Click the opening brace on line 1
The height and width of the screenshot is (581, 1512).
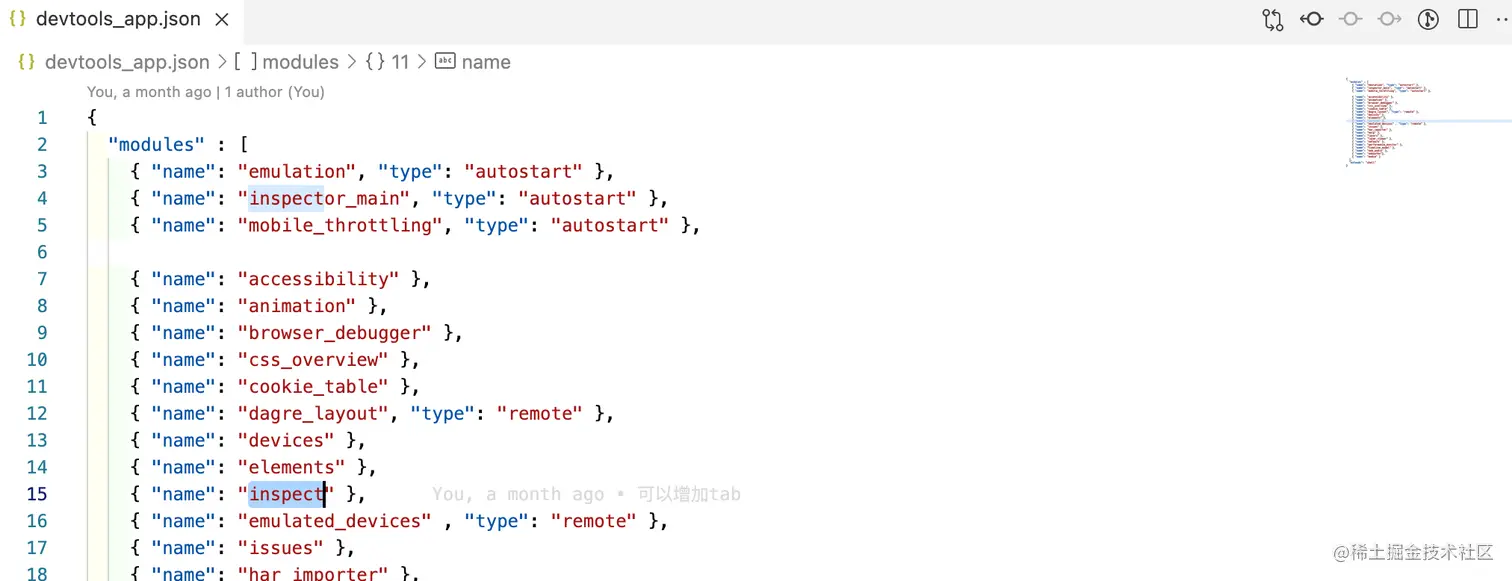[92, 118]
